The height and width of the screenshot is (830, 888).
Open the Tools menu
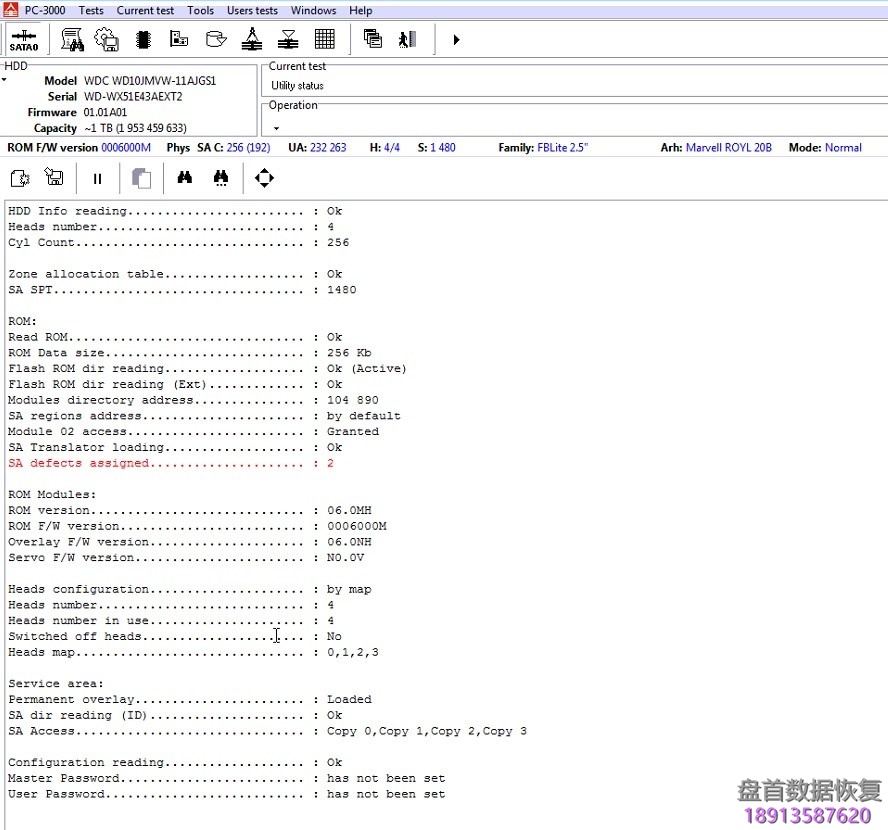pyautogui.click(x=200, y=10)
